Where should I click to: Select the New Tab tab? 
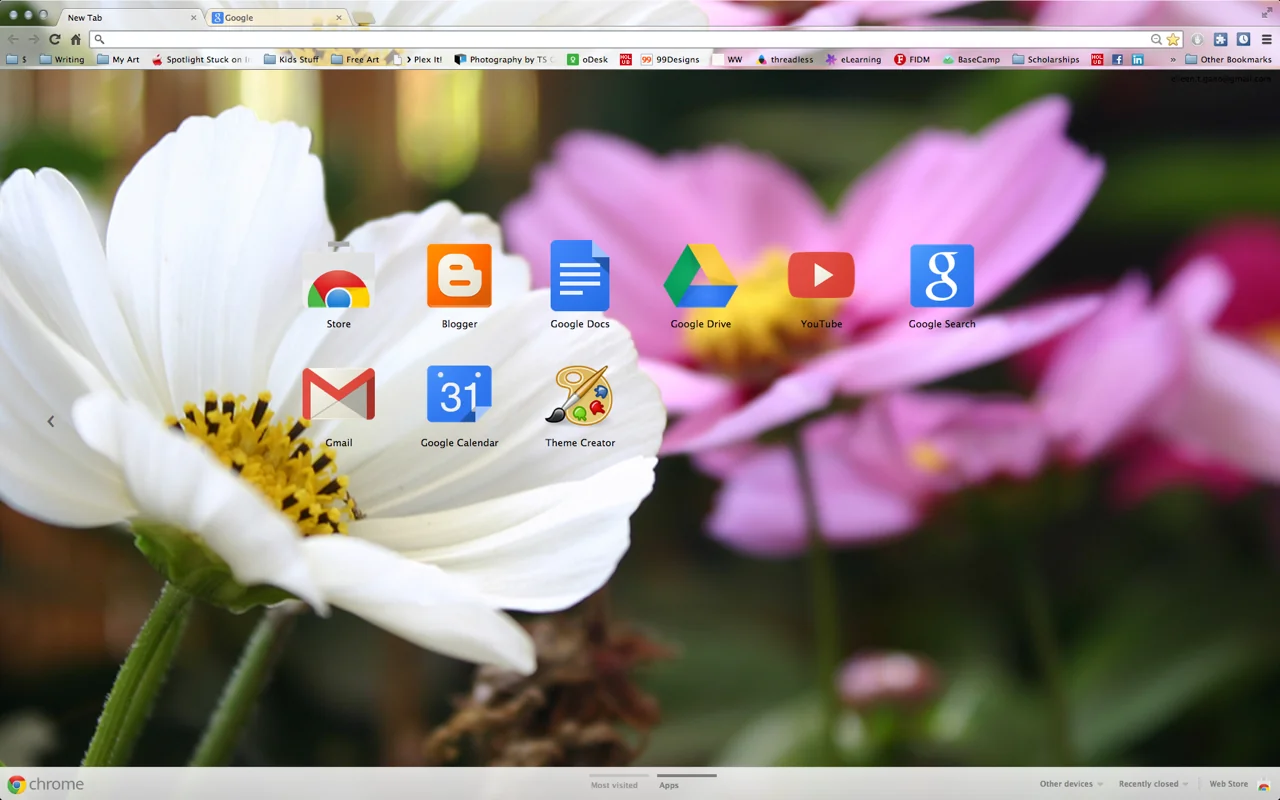pyautogui.click(x=131, y=17)
